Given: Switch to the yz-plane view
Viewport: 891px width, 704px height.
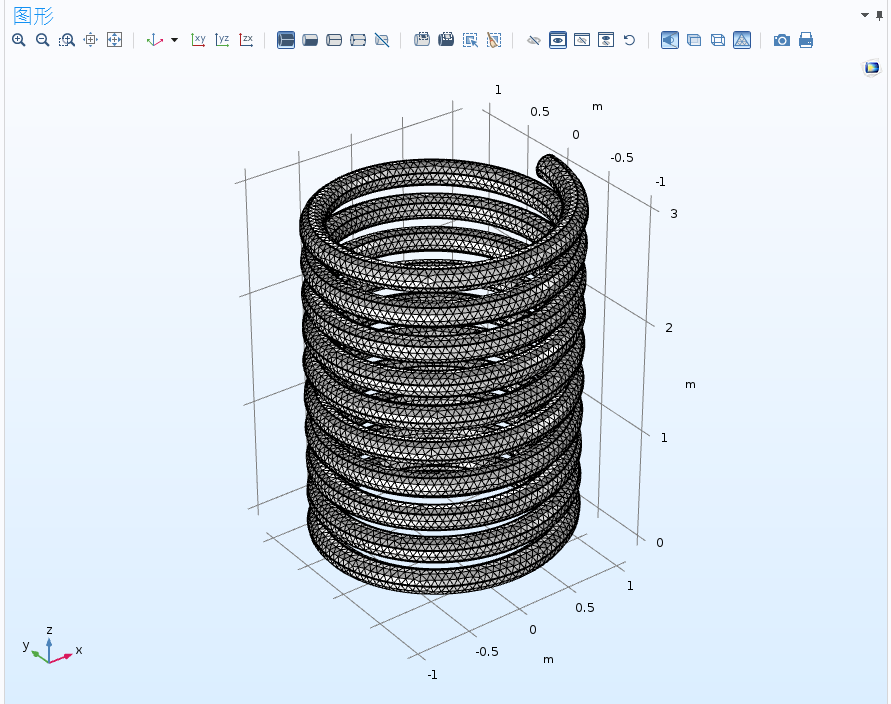Looking at the screenshot, I should coord(222,40).
